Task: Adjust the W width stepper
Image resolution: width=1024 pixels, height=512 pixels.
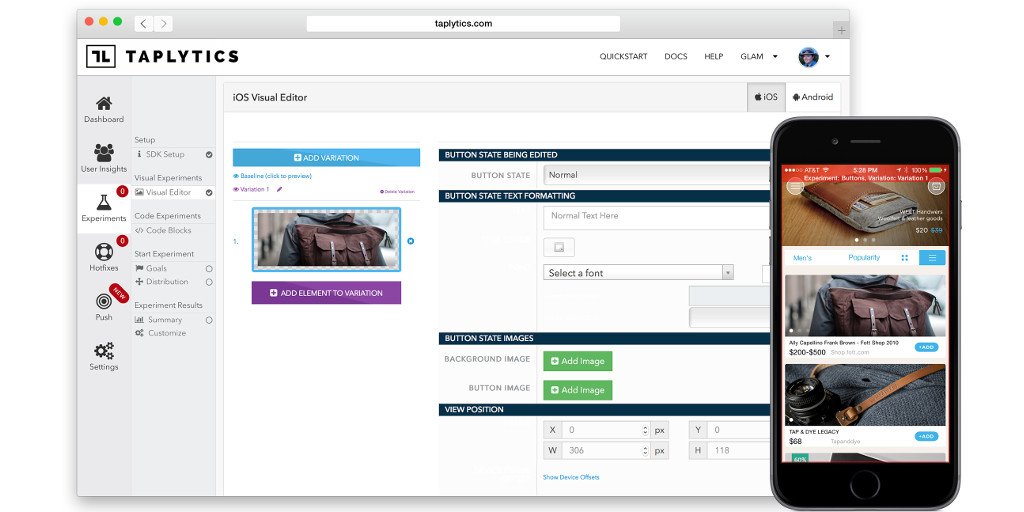Action: 646,451
